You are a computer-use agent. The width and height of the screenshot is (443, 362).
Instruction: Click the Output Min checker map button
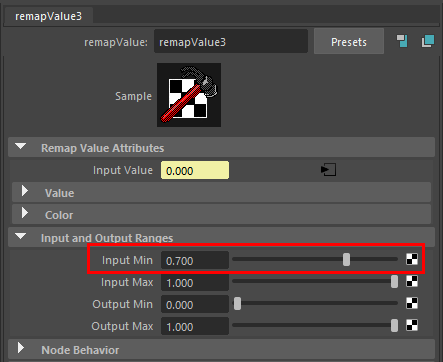pos(412,303)
